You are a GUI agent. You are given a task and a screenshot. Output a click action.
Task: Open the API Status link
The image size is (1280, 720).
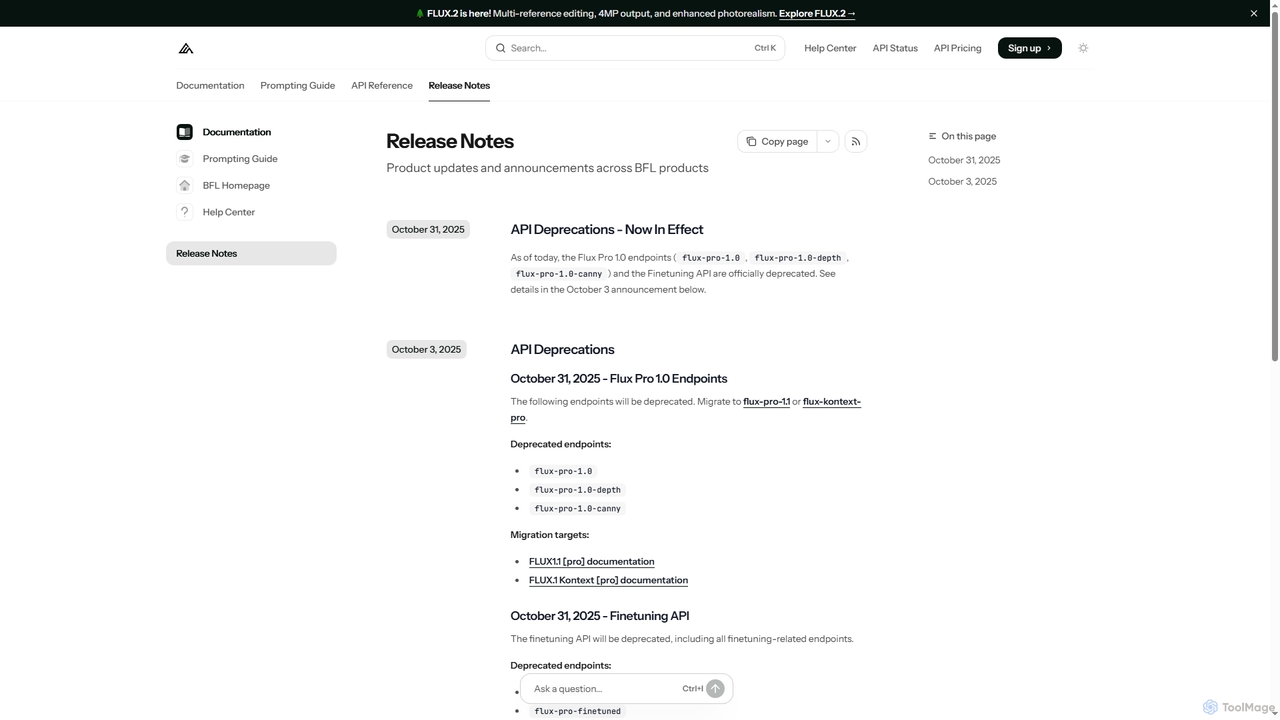895,48
